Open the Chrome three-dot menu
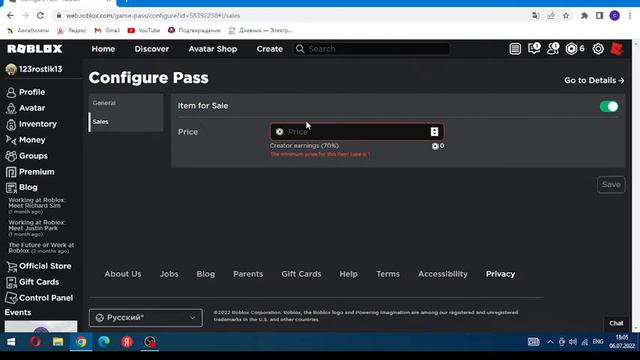This screenshot has width=640, height=360. pyautogui.click(x=630, y=16)
